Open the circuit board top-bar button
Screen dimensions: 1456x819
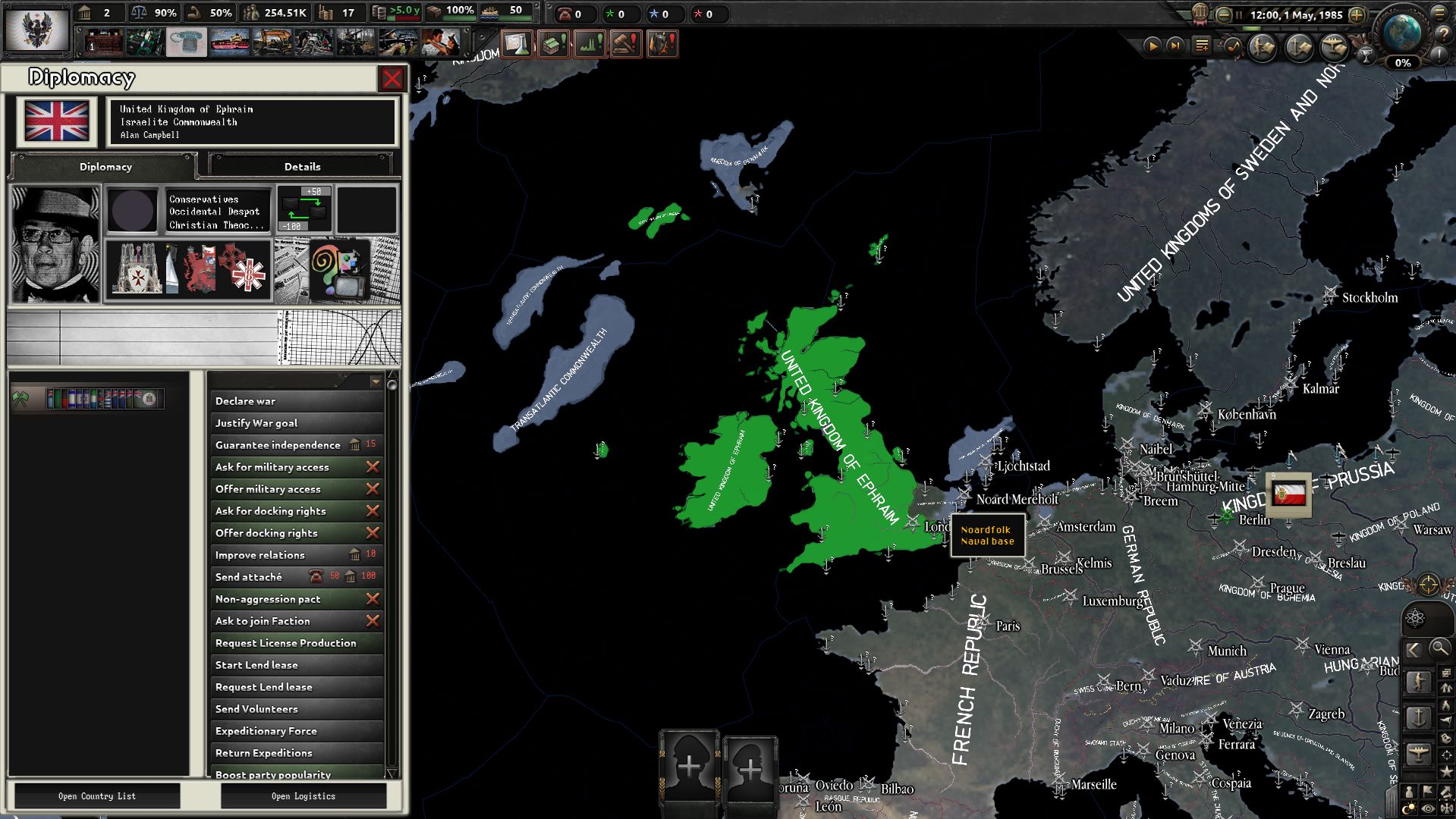tap(145, 42)
